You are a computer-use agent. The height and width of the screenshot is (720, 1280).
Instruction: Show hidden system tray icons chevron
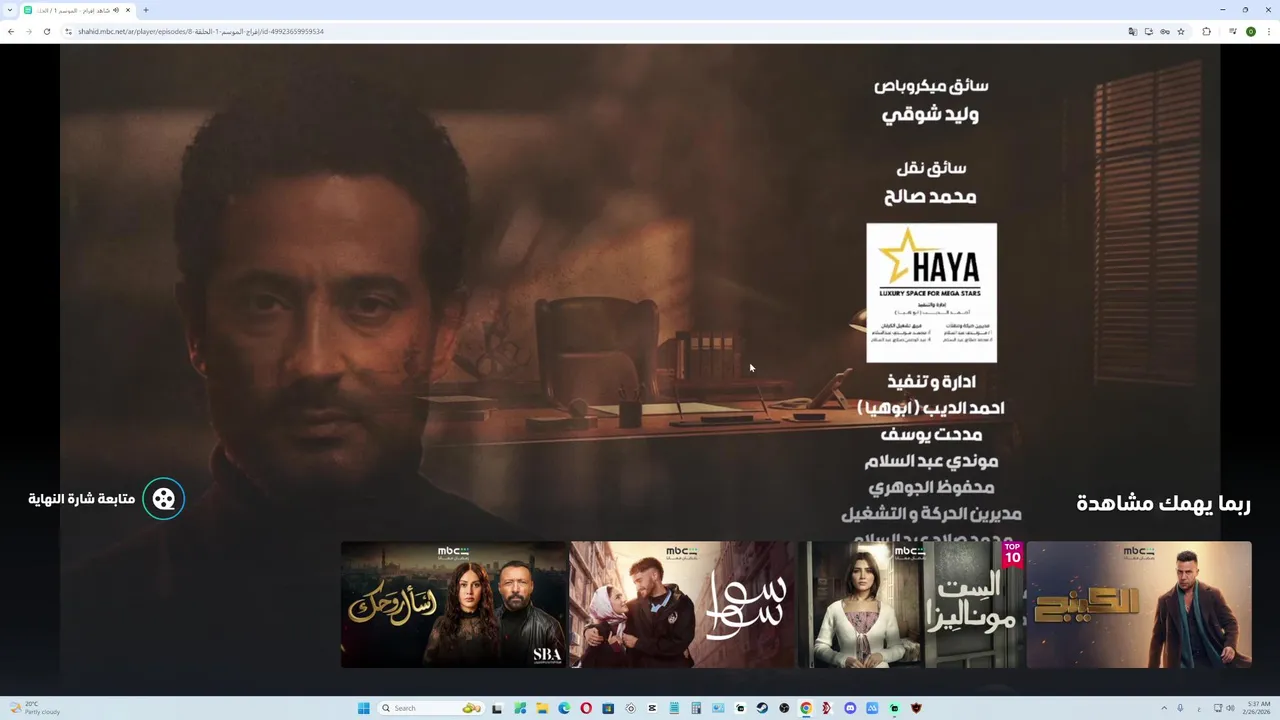click(x=1164, y=708)
